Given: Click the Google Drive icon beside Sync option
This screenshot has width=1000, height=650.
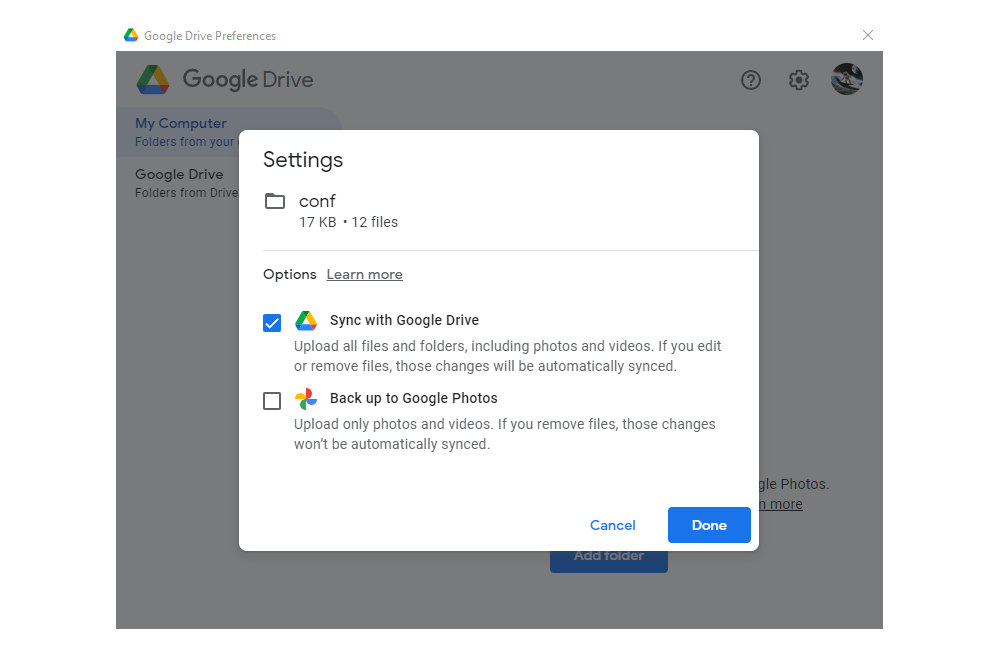Looking at the screenshot, I should click(x=306, y=320).
